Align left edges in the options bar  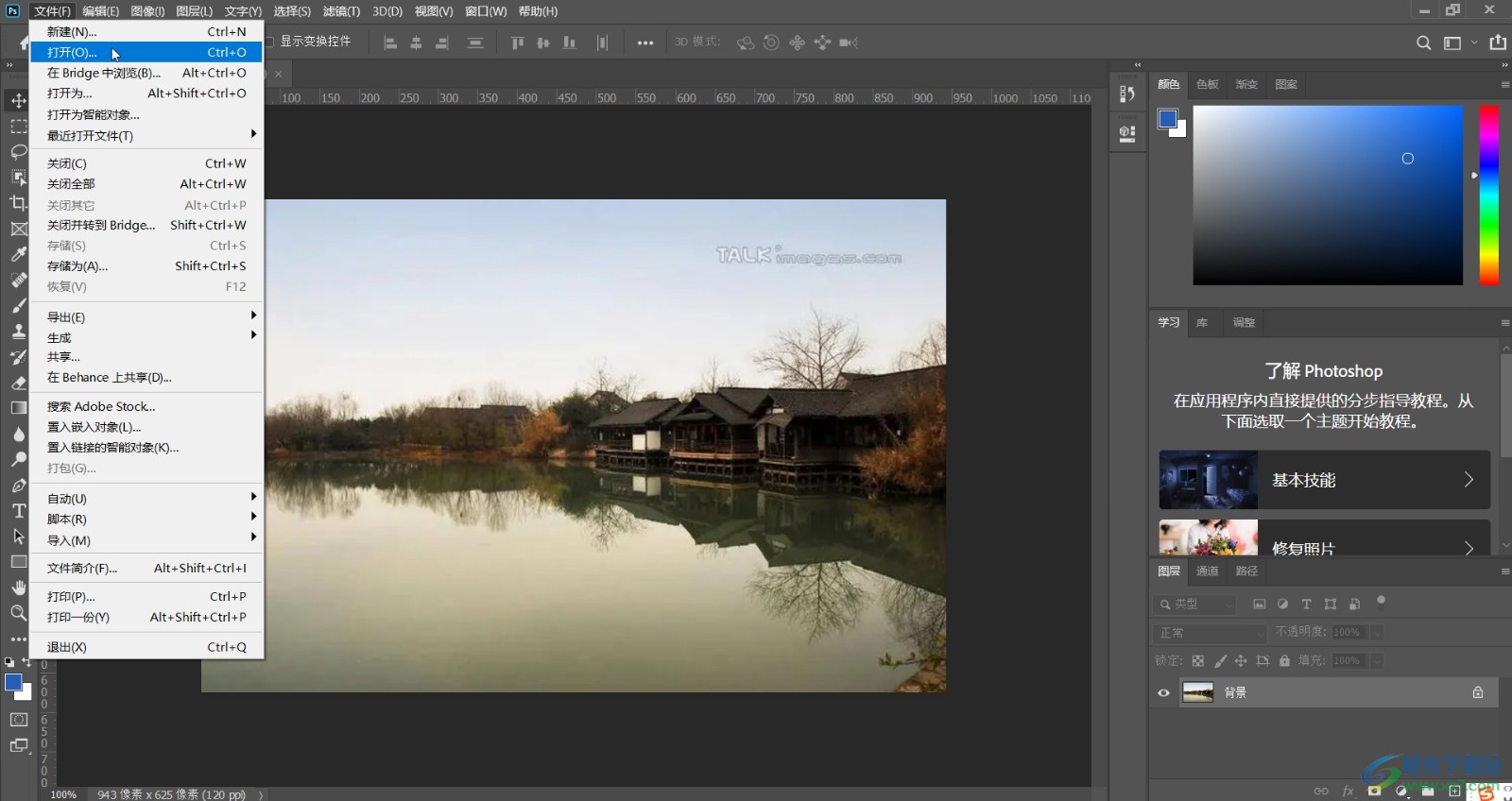(390, 43)
